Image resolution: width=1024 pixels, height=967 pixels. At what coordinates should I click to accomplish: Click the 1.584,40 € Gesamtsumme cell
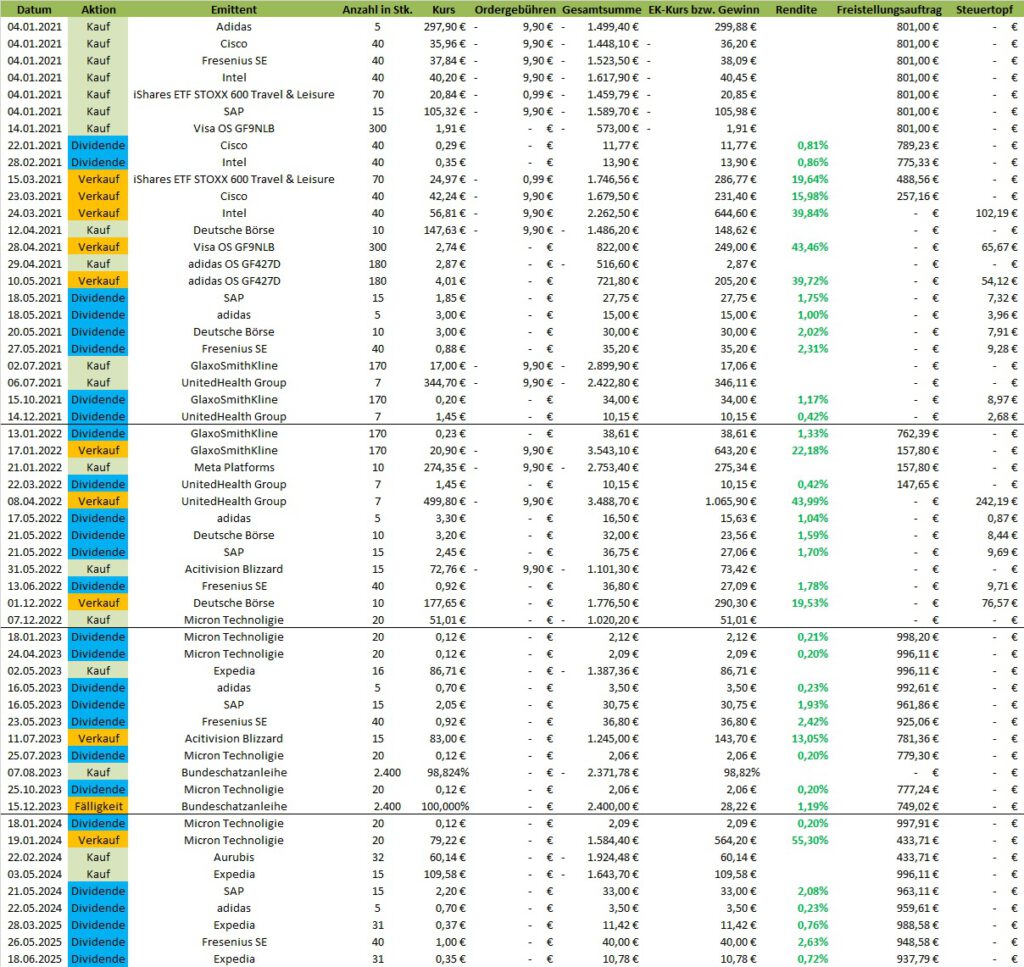(613, 842)
